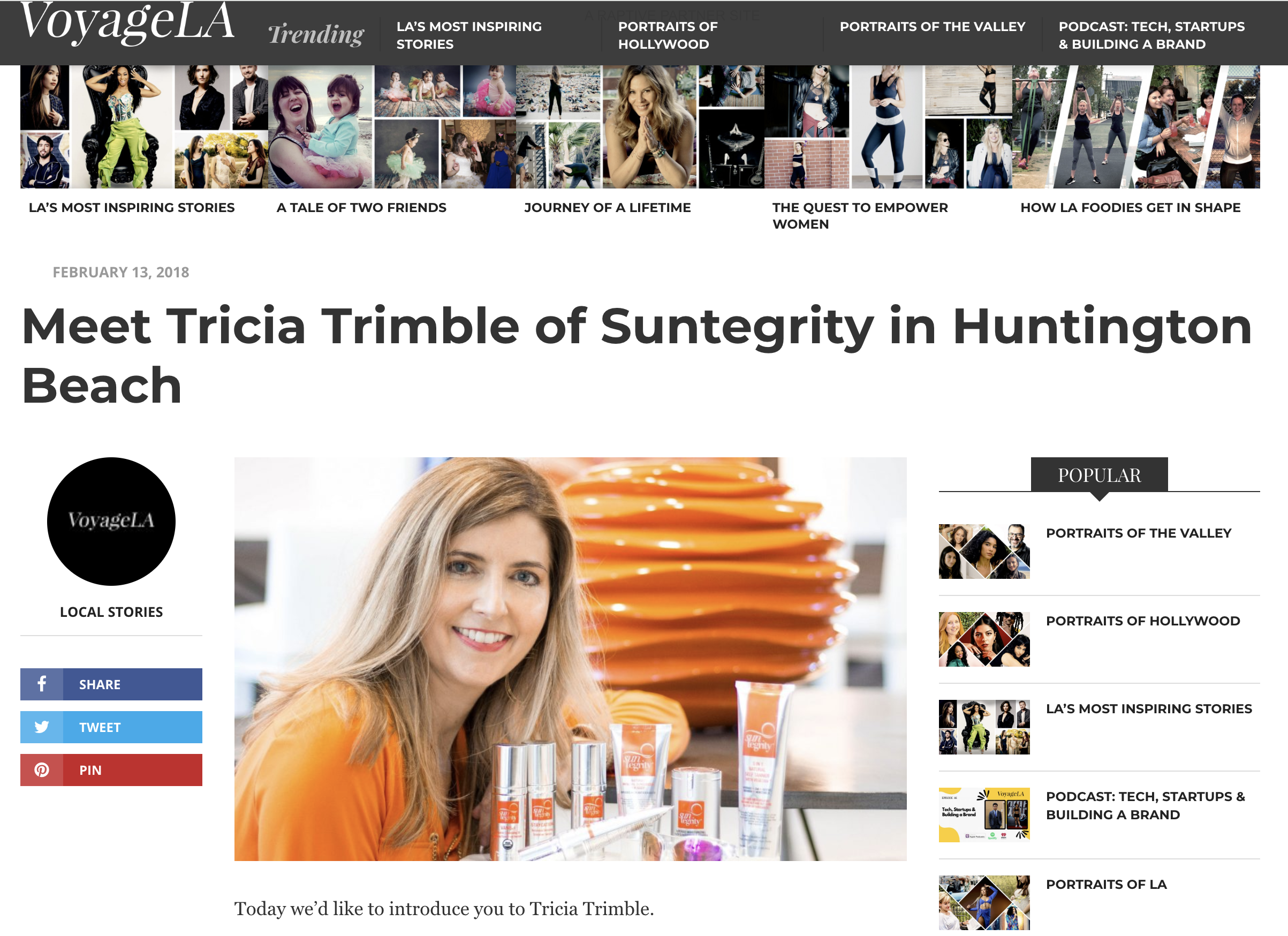The image size is (1288, 936).
Task: Click Tricia Trimble's featured article photo
Action: point(570,659)
